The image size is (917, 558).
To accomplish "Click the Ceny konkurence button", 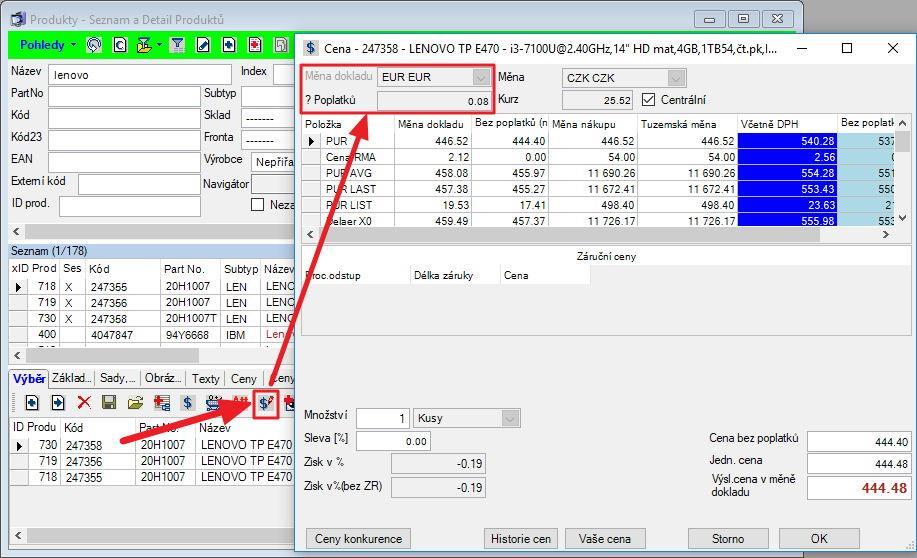I will click(358, 539).
